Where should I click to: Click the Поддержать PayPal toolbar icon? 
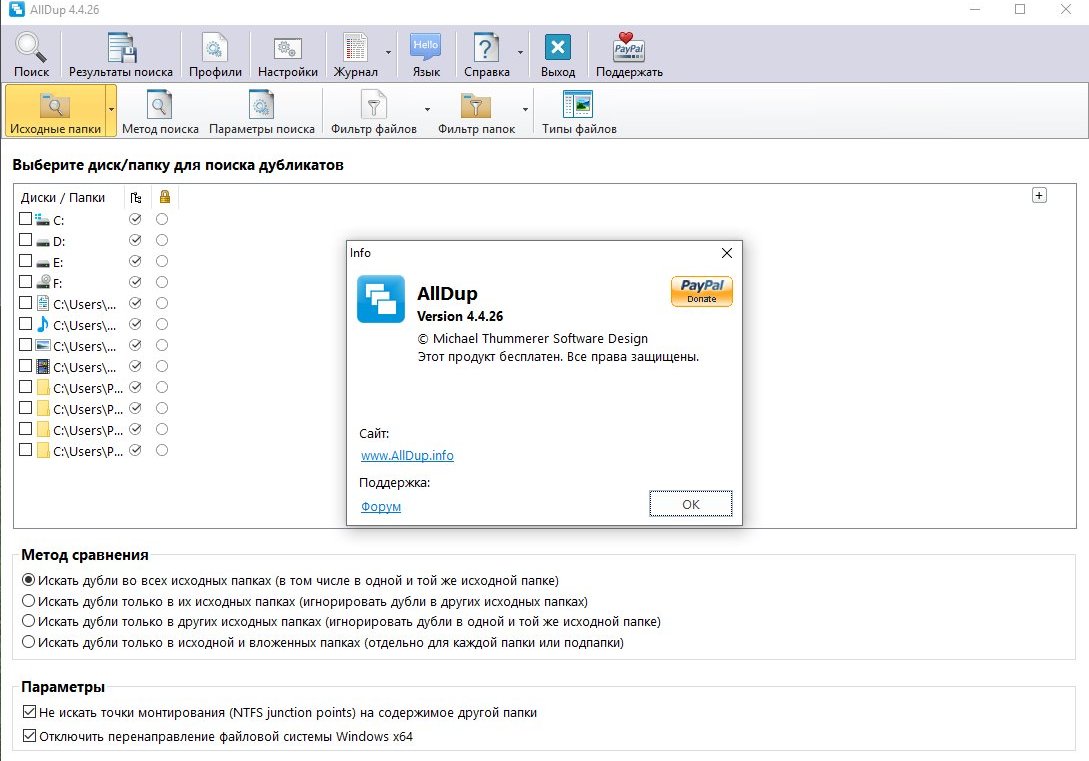point(629,55)
